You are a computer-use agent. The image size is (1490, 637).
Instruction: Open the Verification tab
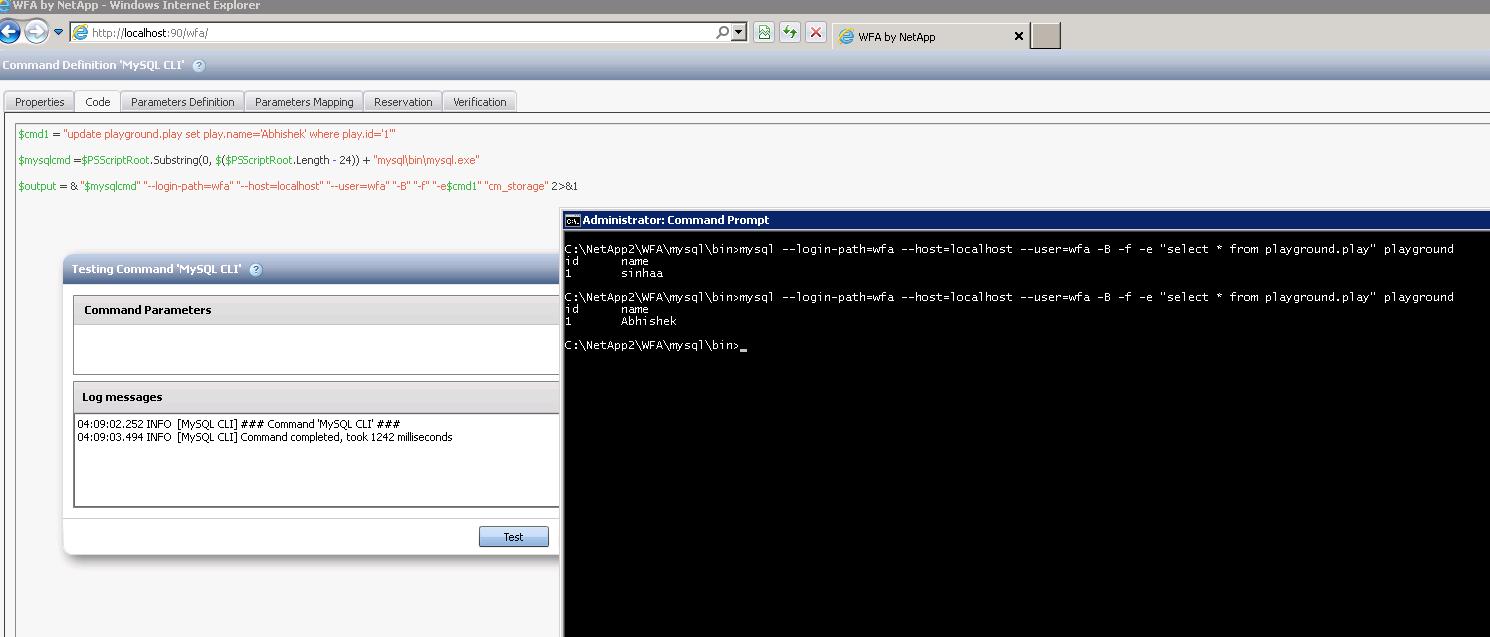[480, 102]
